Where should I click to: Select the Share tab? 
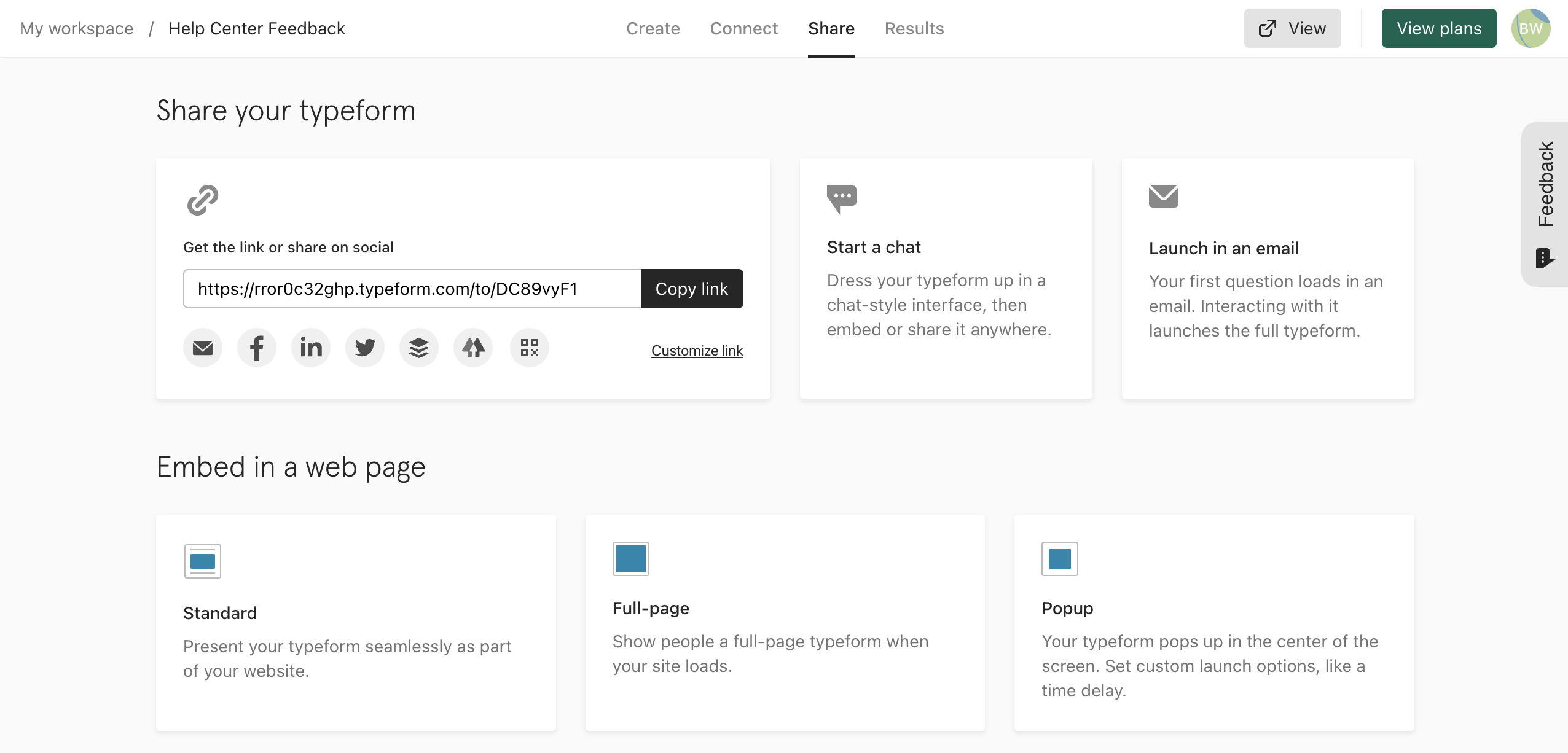[x=831, y=28]
